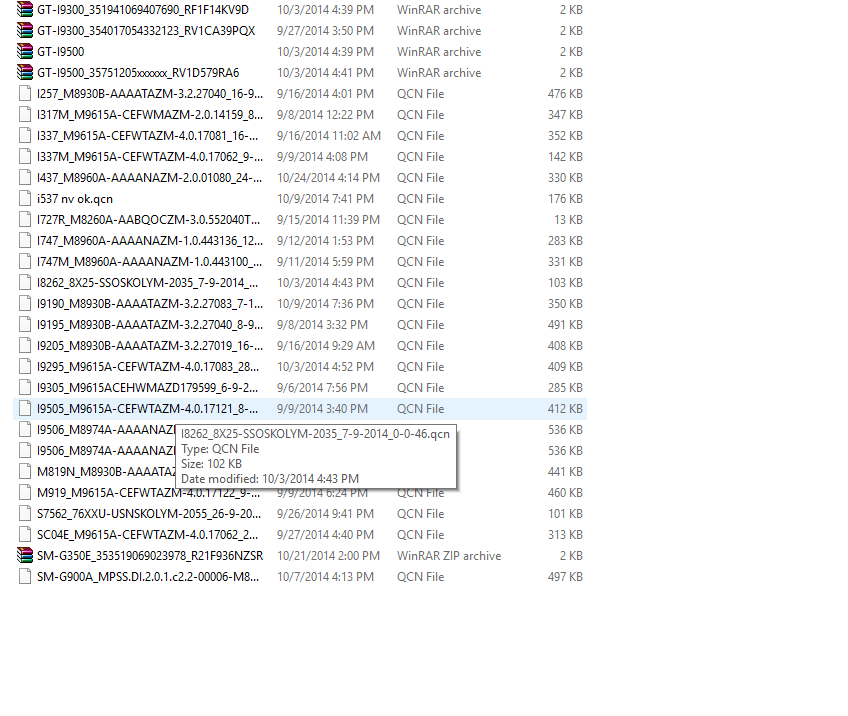
Task: Click the 476 KB size value
Action: (565, 94)
